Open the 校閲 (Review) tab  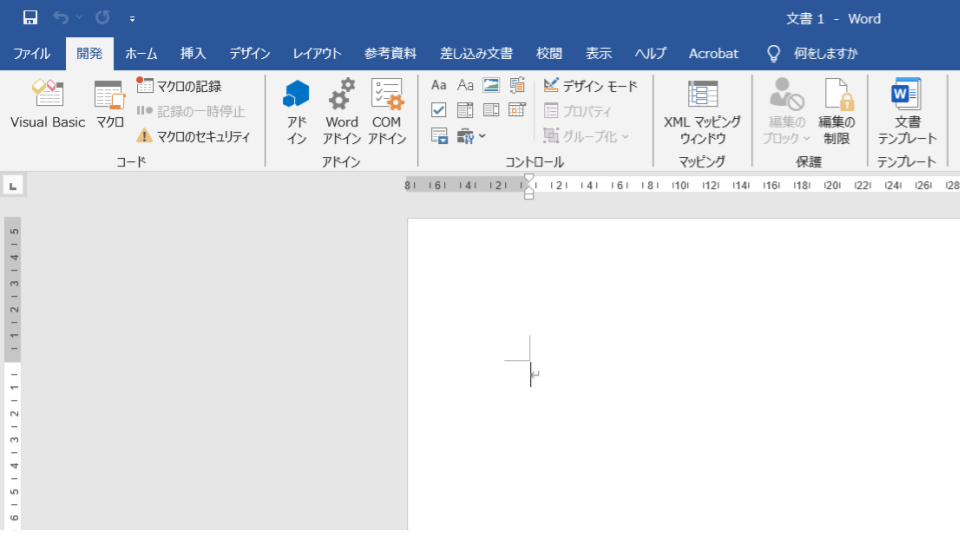click(x=549, y=54)
